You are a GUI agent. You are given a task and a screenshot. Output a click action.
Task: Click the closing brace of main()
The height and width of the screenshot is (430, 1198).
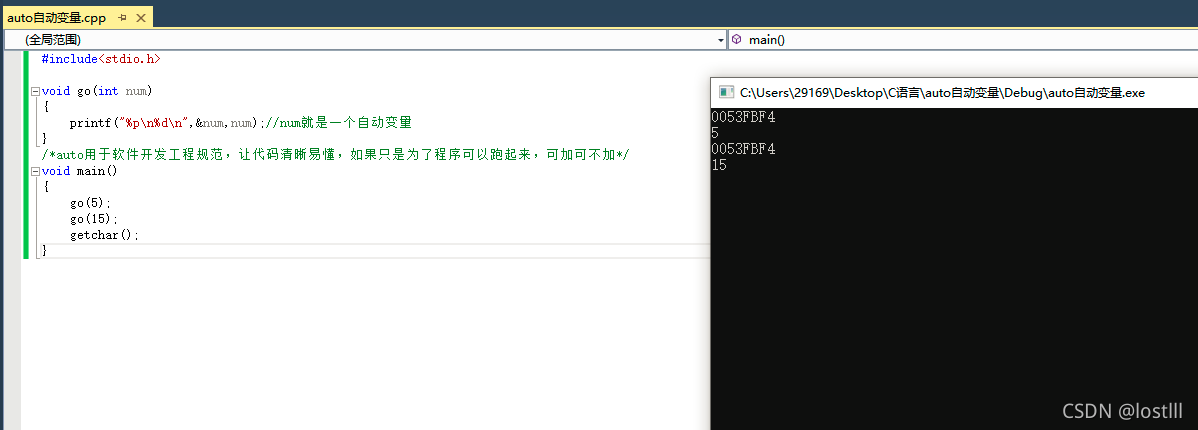point(44,251)
